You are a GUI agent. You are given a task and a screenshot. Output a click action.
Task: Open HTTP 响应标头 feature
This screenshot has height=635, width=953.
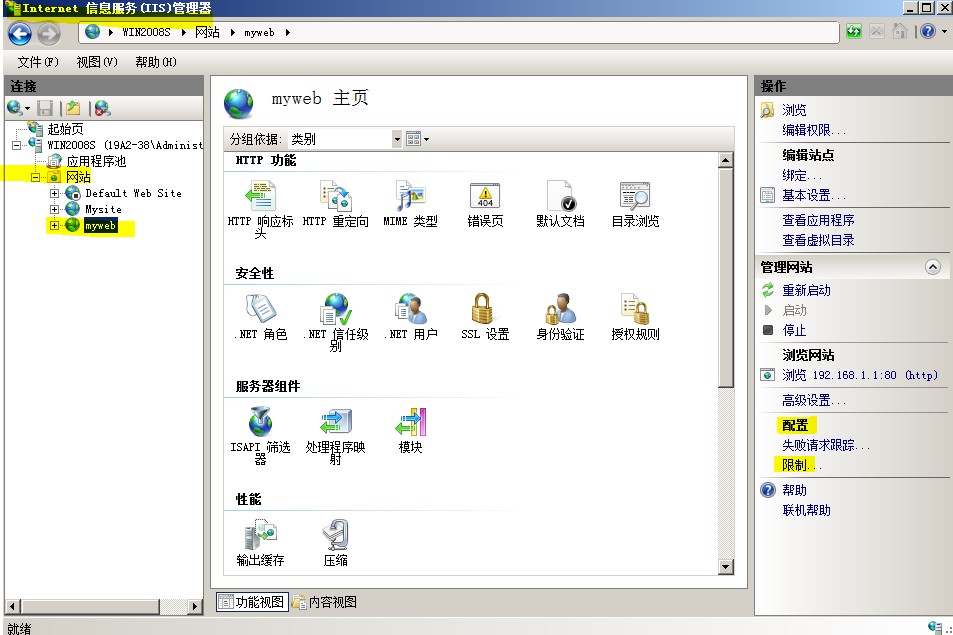coord(260,209)
